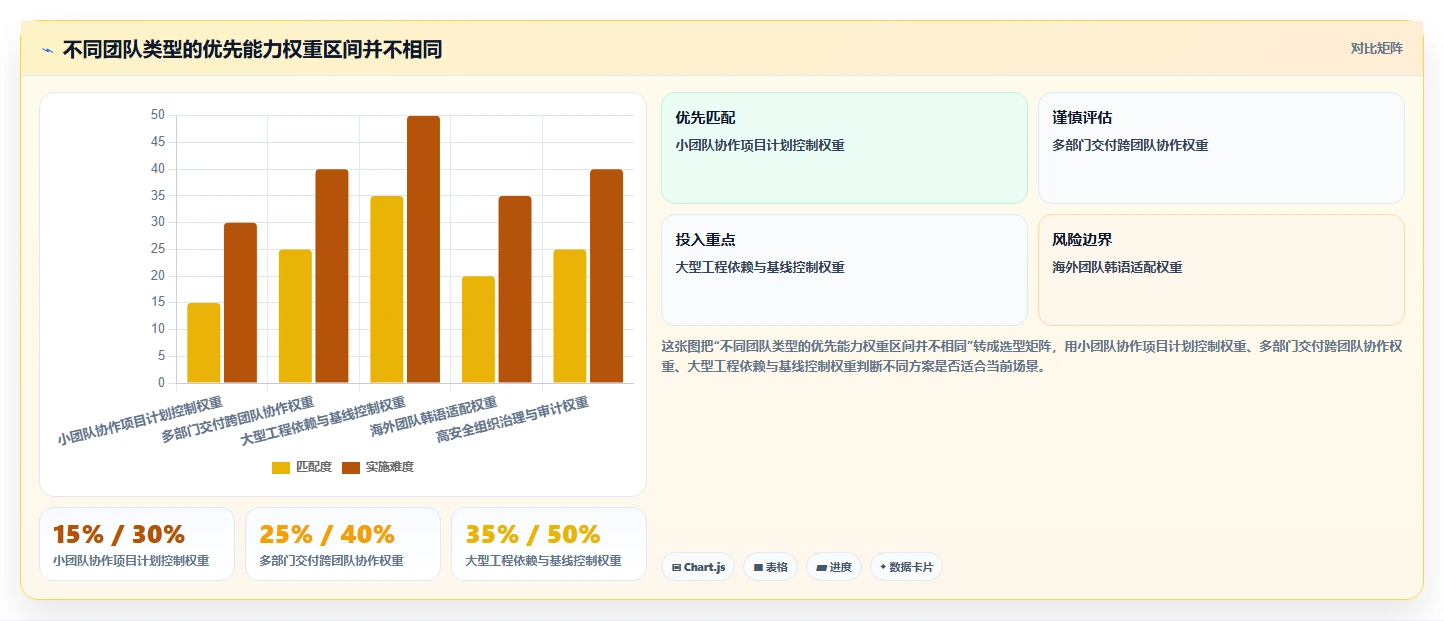This screenshot has height=621, width=1444.
Task: Select the Chart.js tag chip
Action: tap(698, 567)
